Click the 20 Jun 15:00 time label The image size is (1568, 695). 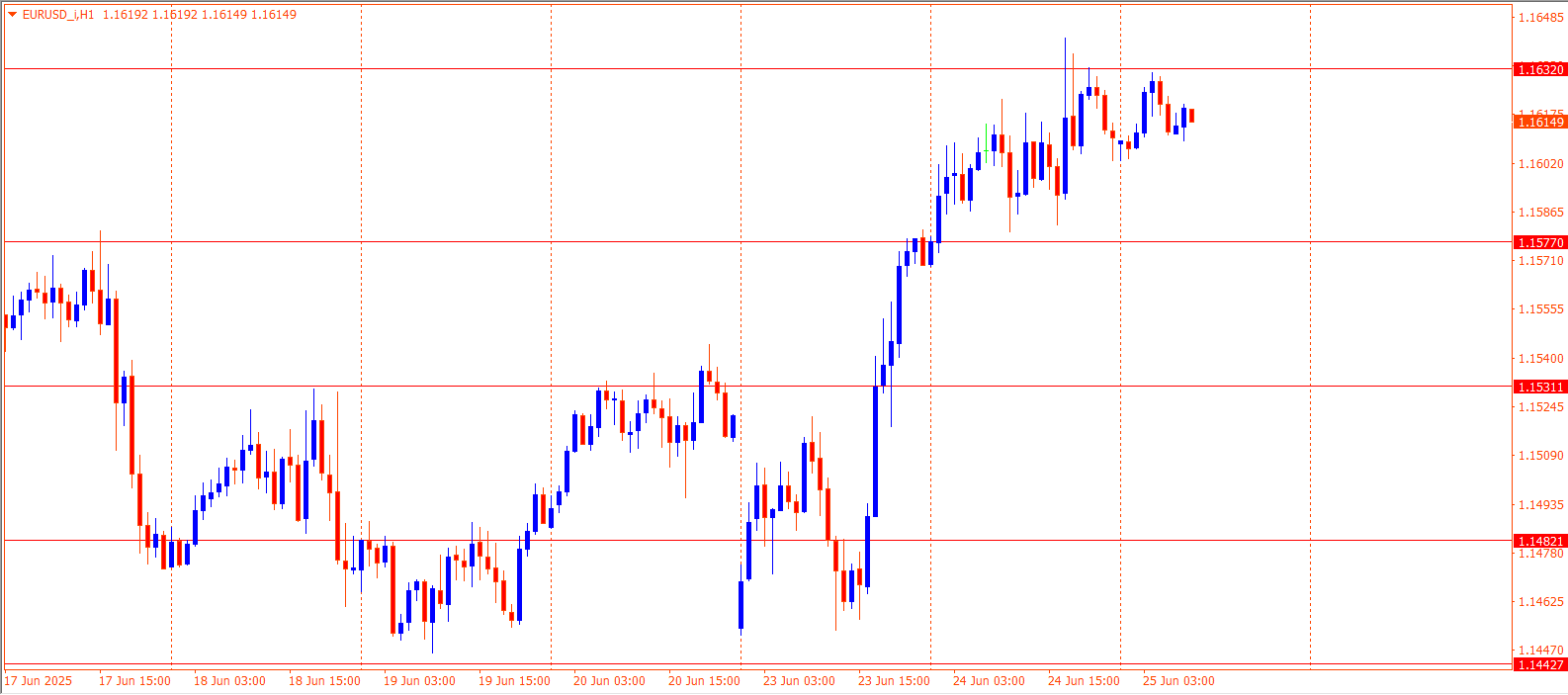coord(704,681)
